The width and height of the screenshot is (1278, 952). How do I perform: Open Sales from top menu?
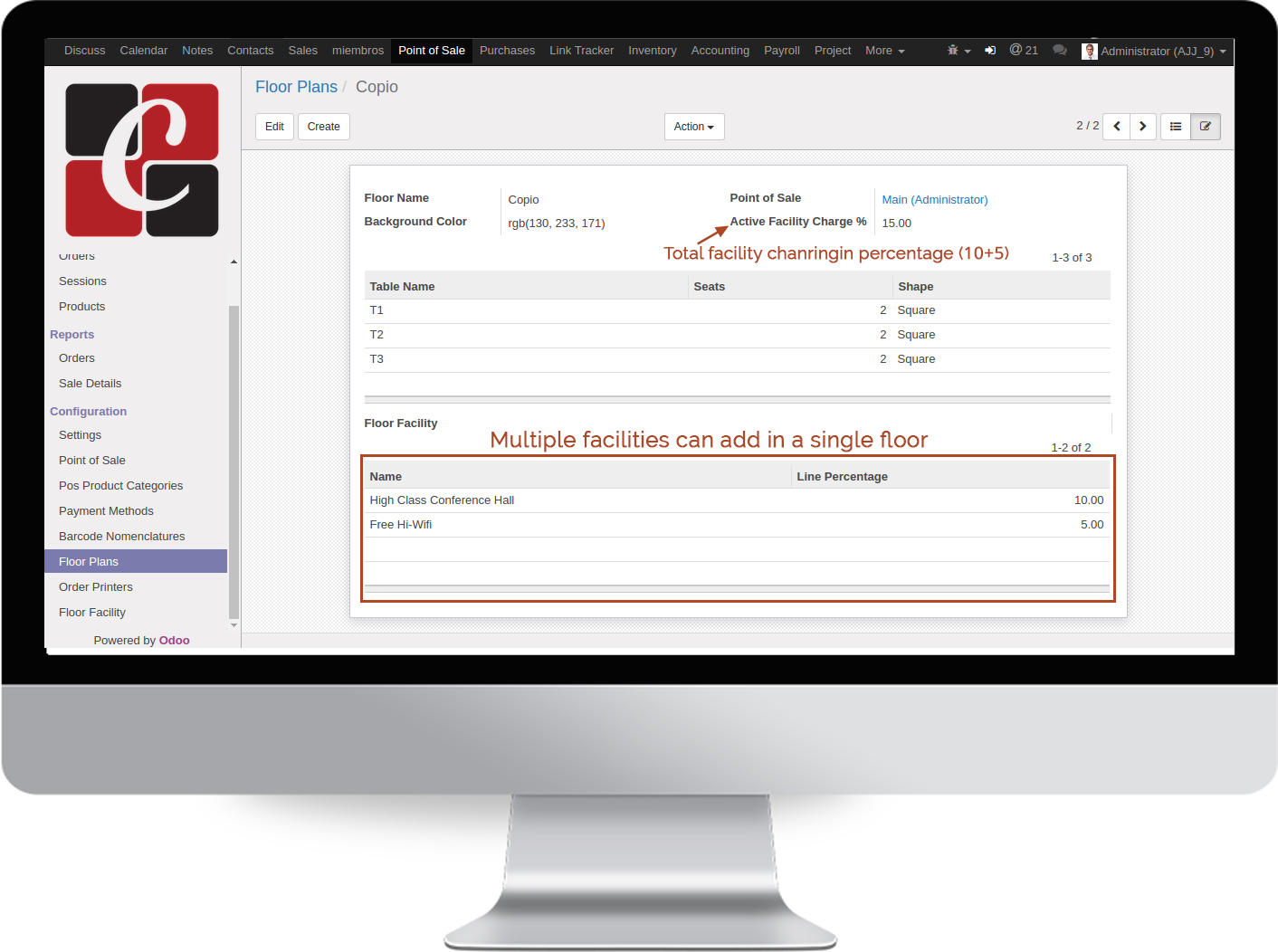(303, 51)
